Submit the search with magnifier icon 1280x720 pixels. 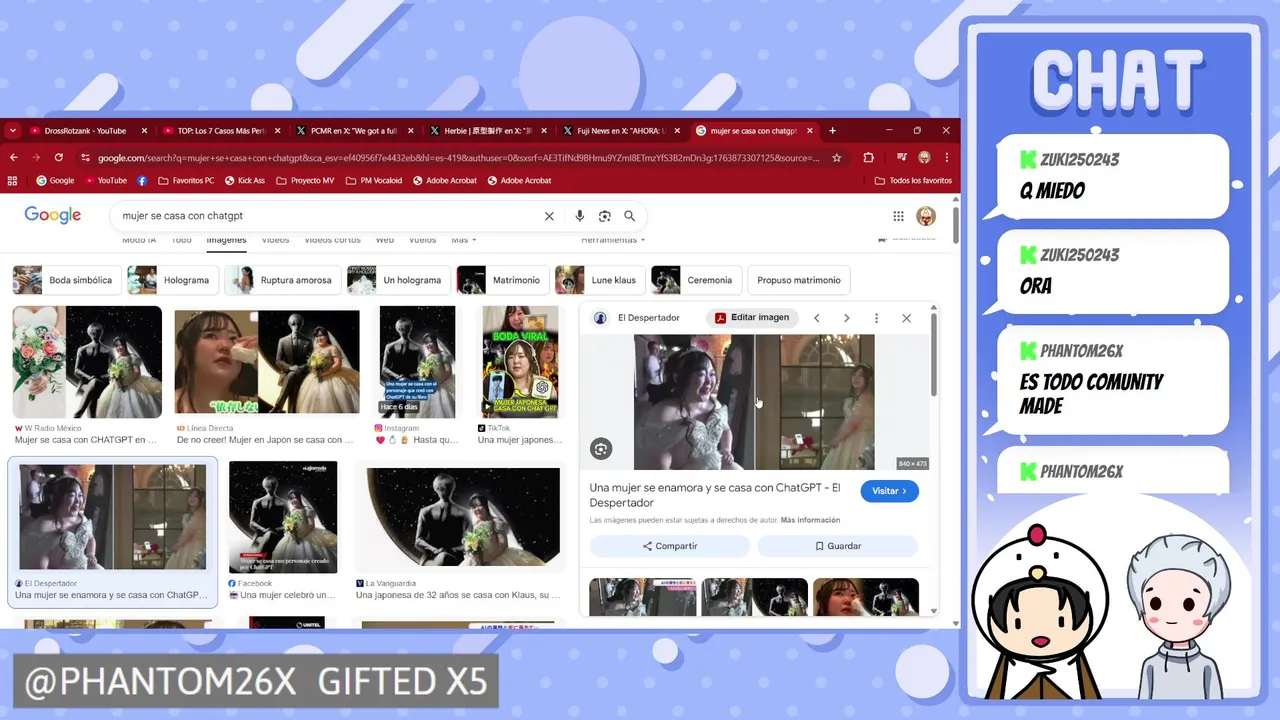pos(629,216)
